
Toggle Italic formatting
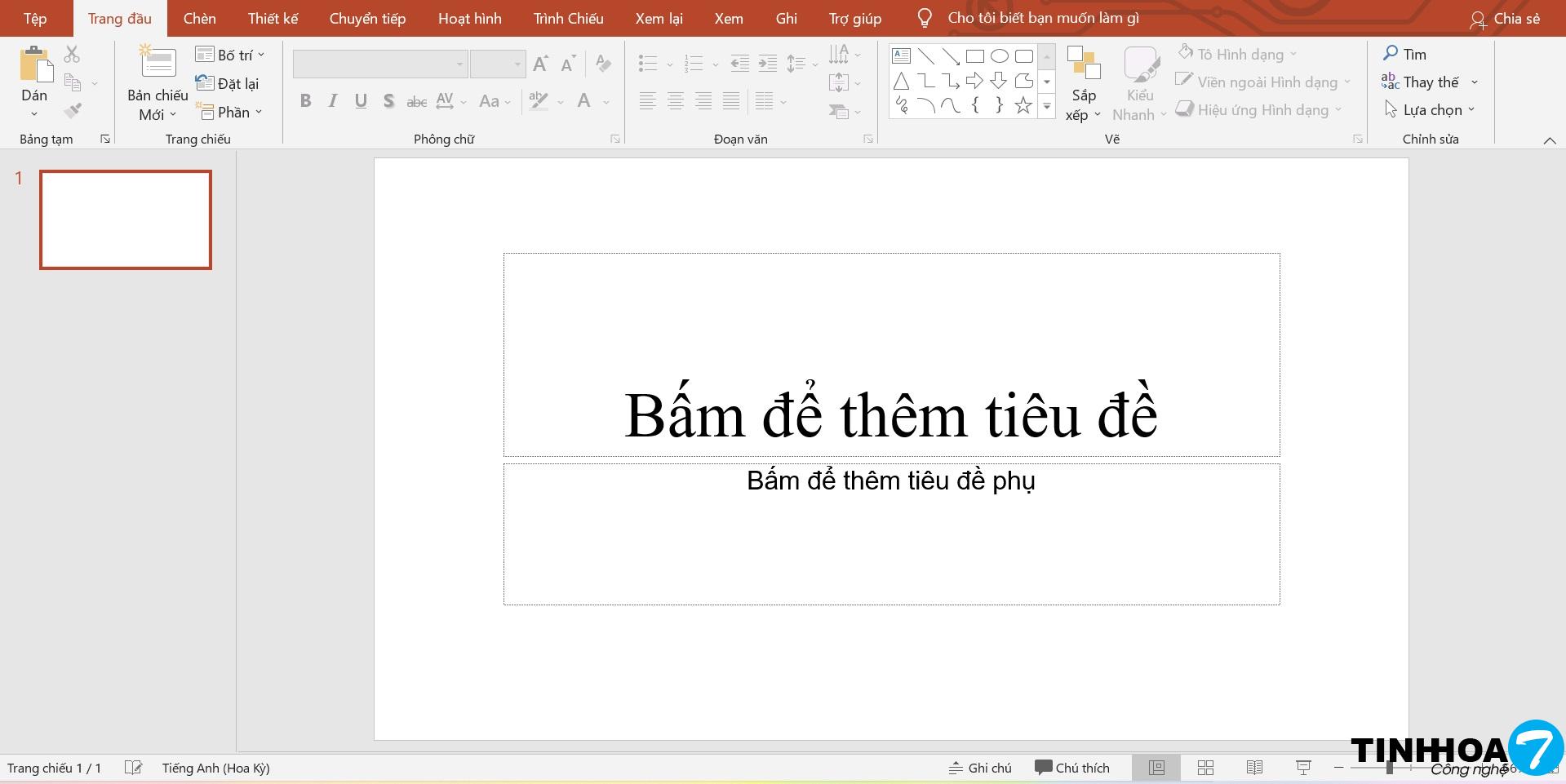(333, 101)
